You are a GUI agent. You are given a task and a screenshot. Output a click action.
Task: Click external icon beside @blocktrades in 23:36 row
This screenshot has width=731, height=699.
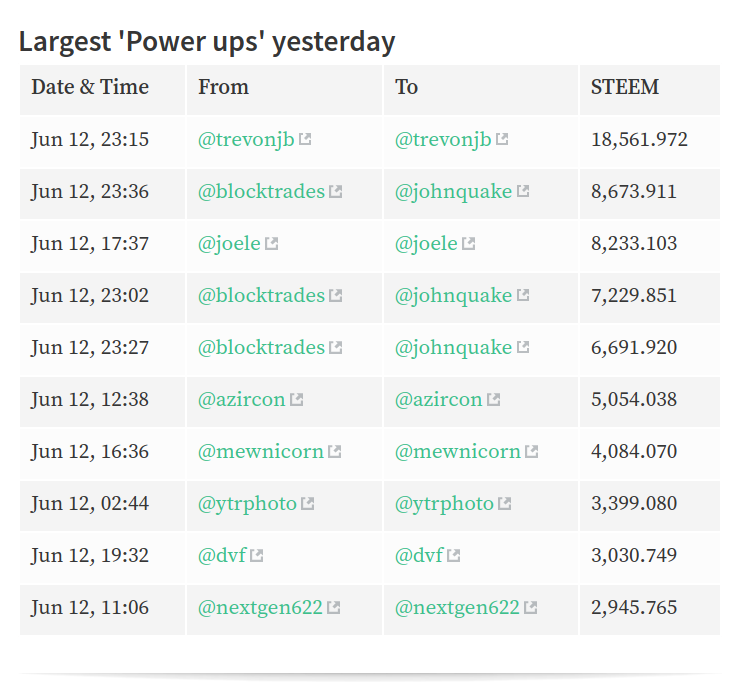tap(336, 191)
